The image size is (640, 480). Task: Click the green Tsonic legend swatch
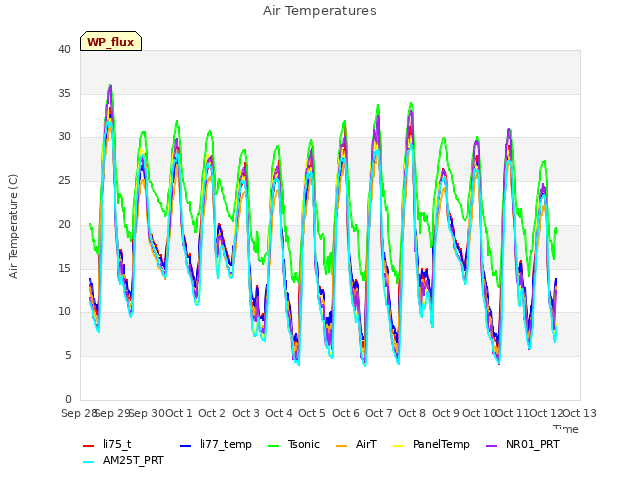tap(273, 445)
